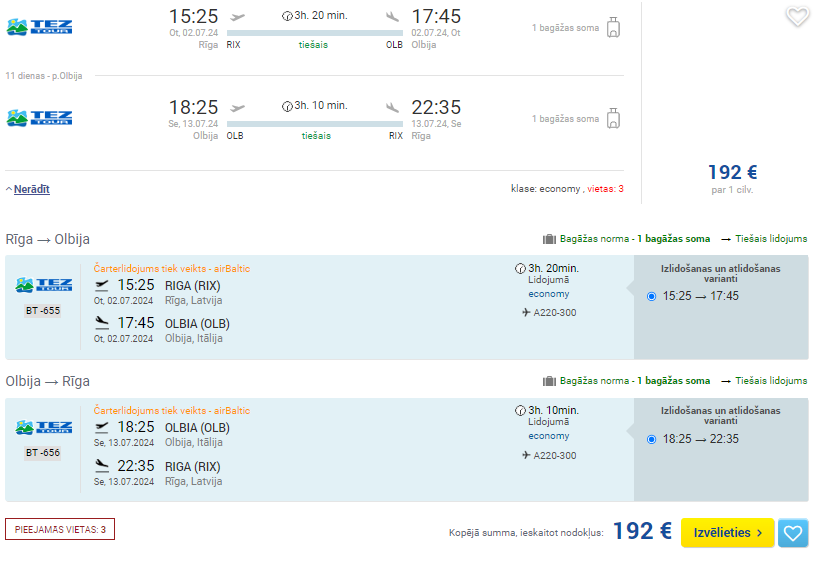The height and width of the screenshot is (563, 821).
Task: Select the 15:25 → 17:45 departure option
Action: click(x=651, y=296)
